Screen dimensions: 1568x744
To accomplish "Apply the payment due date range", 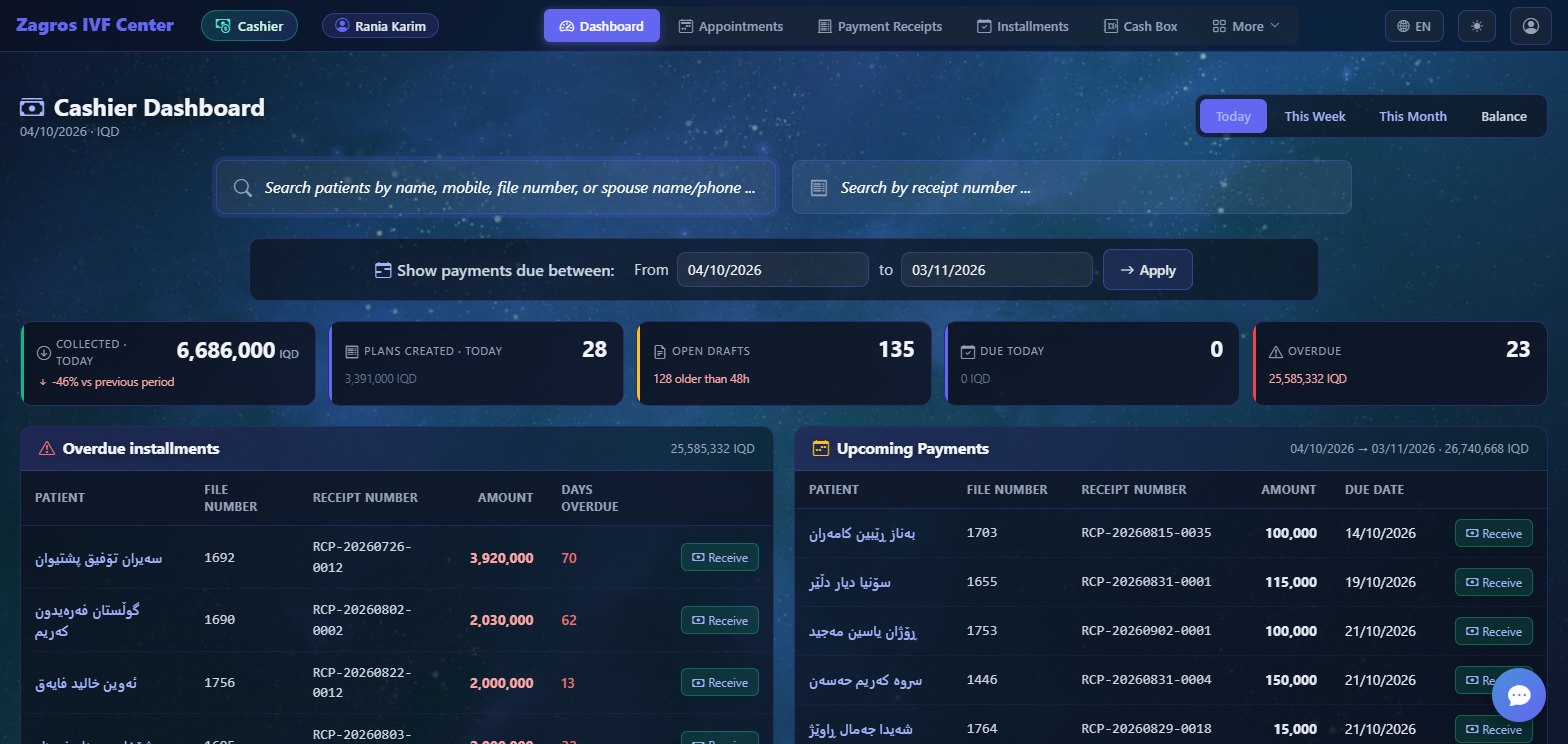I will click(1148, 270).
